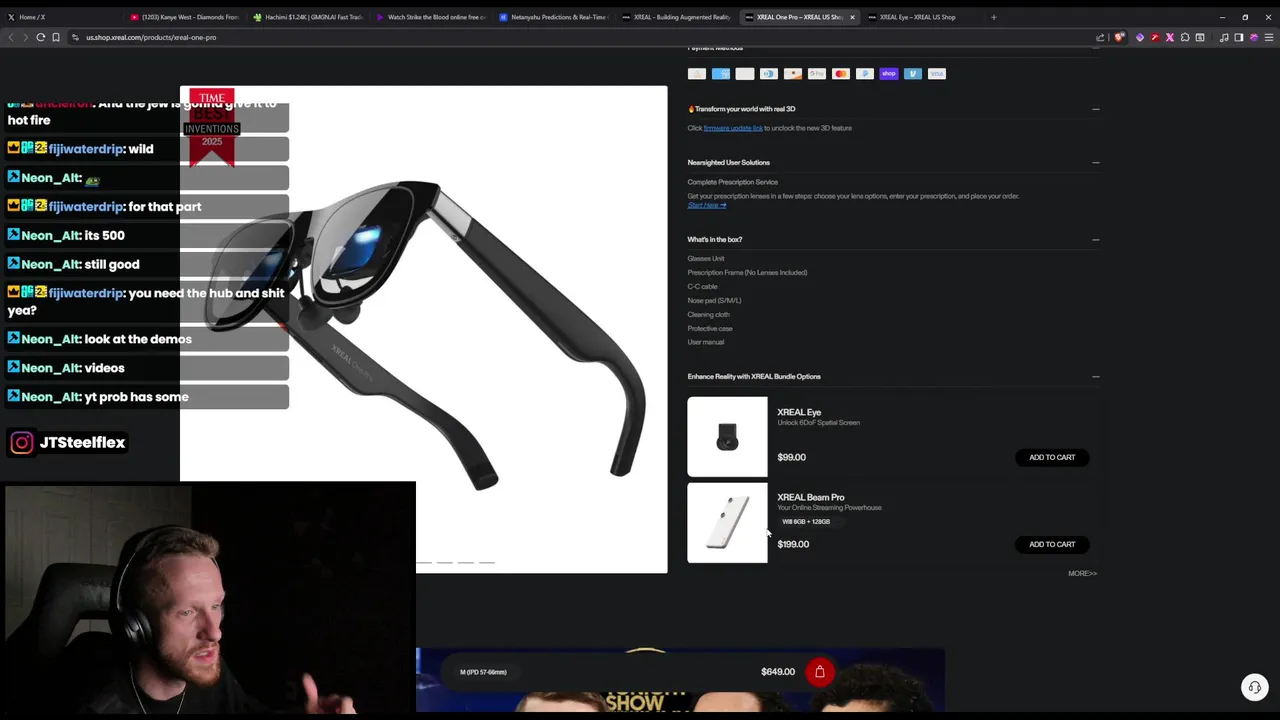Click the XREAL Eye product title
The image size is (1280, 720).
pyautogui.click(x=799, y=412)
